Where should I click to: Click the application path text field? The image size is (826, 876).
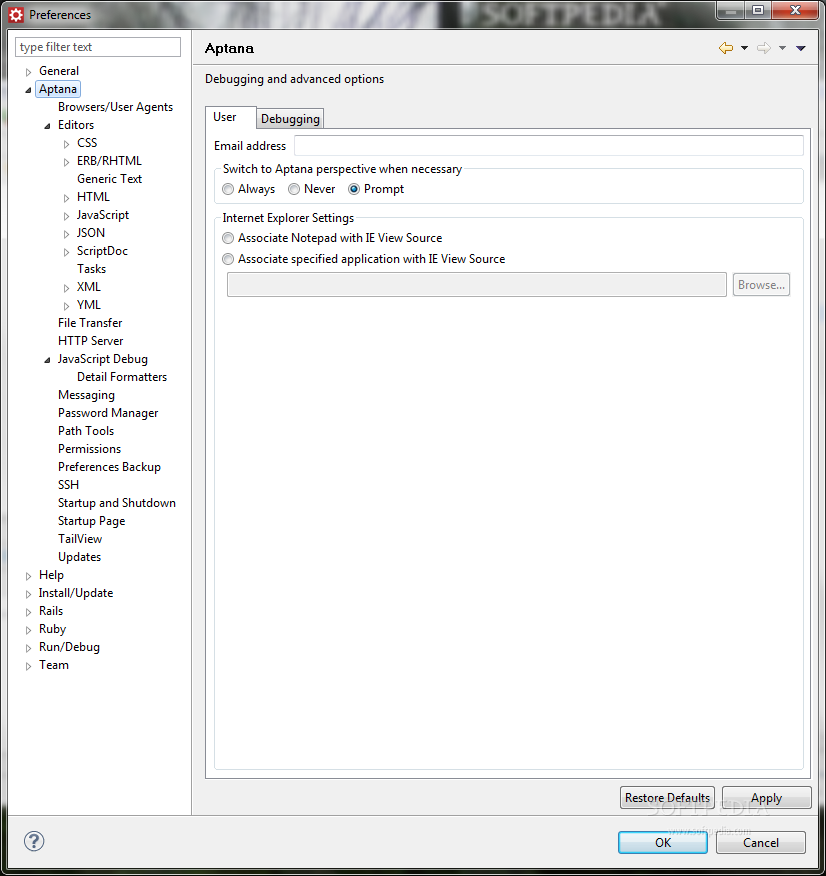pos(476,285)
